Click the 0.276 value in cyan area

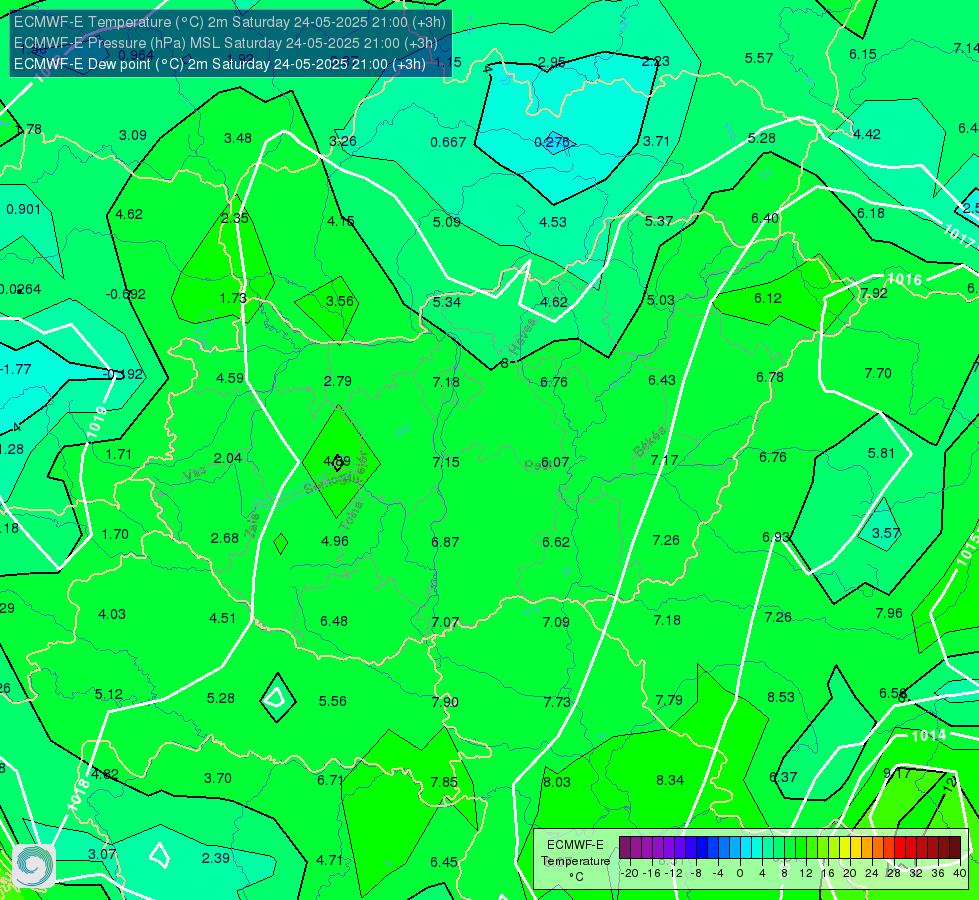(x=552, y=142)
